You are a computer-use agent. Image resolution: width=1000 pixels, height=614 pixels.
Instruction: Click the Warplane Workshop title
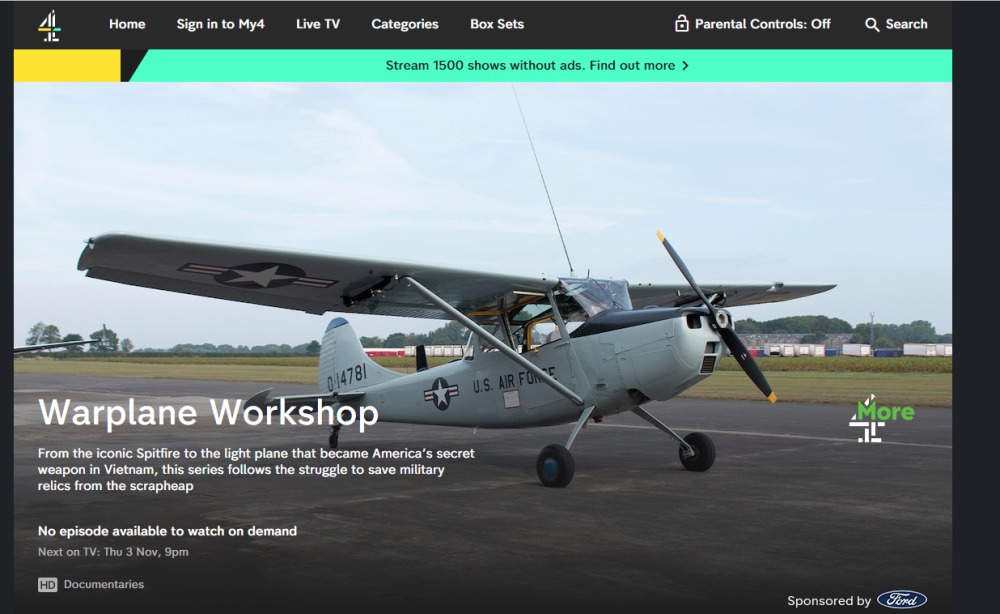point(209,413)
